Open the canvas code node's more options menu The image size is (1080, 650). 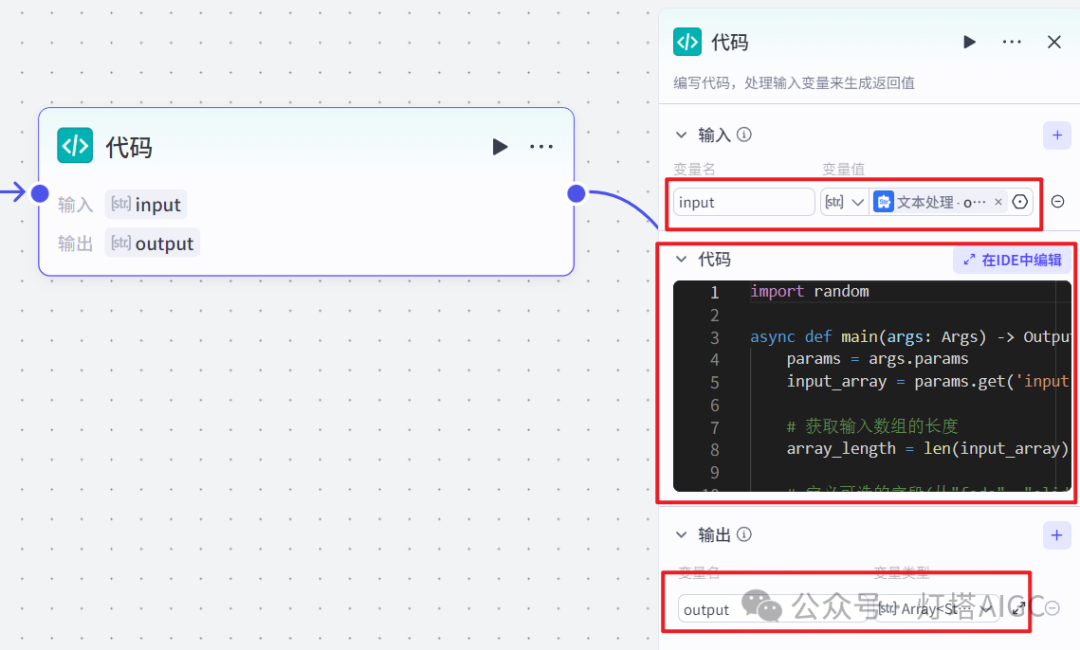(x=541, y=147)
